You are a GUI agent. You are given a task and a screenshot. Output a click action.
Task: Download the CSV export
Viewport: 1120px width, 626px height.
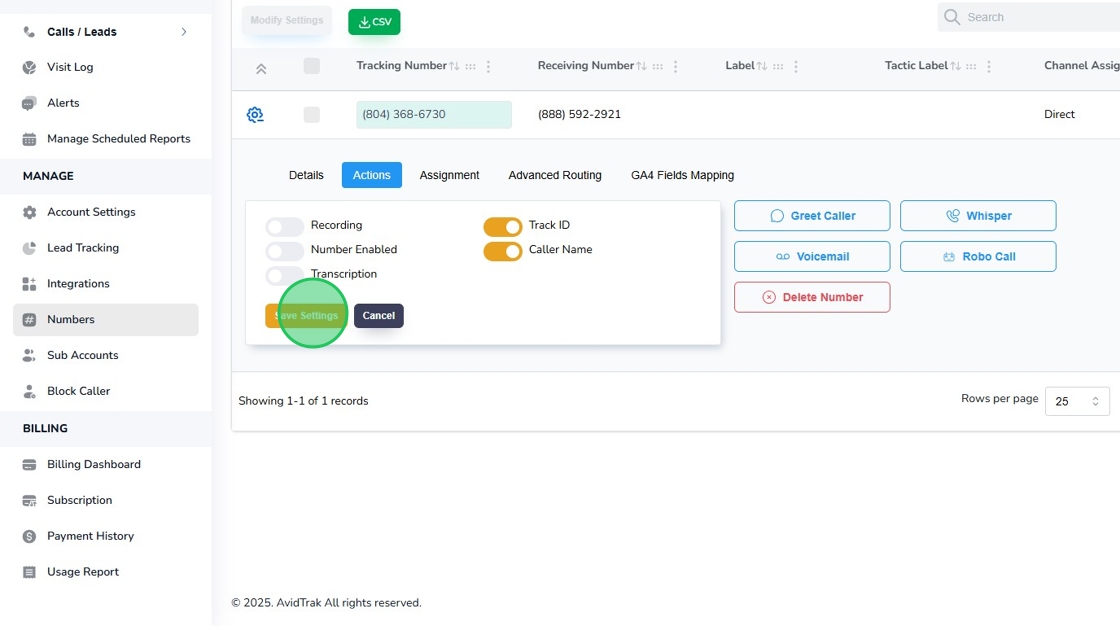pyautogui.click(x=374, y=21)
